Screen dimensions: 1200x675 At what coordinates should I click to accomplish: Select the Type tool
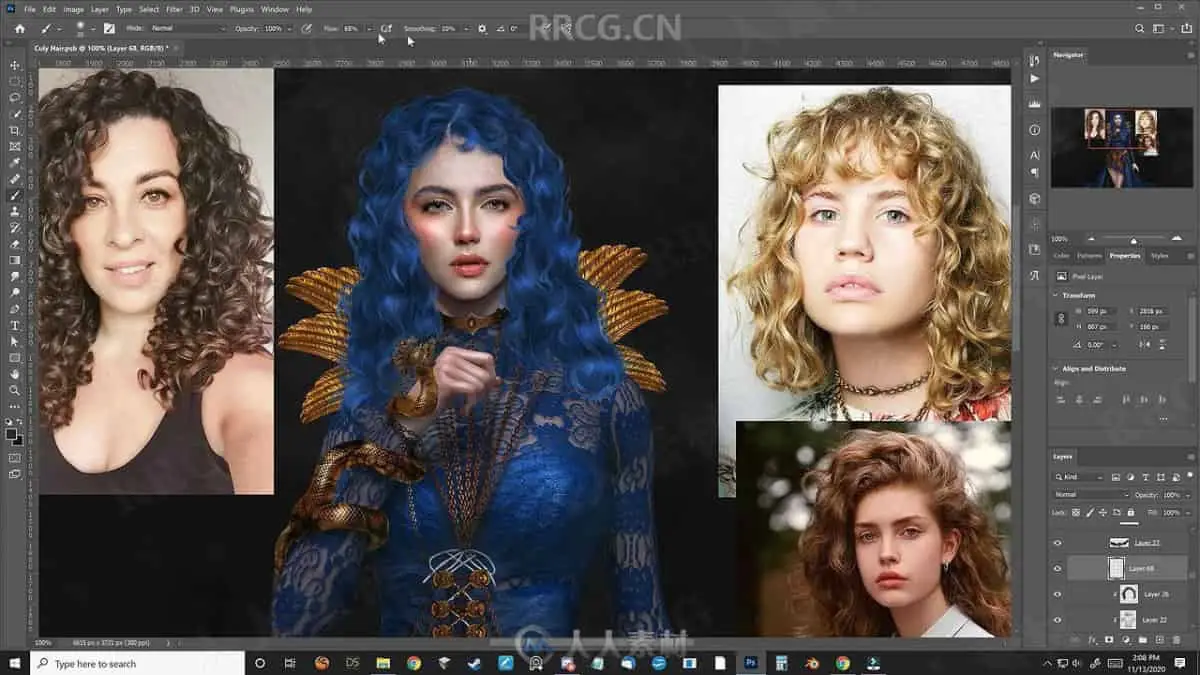(x=15, y=325)
